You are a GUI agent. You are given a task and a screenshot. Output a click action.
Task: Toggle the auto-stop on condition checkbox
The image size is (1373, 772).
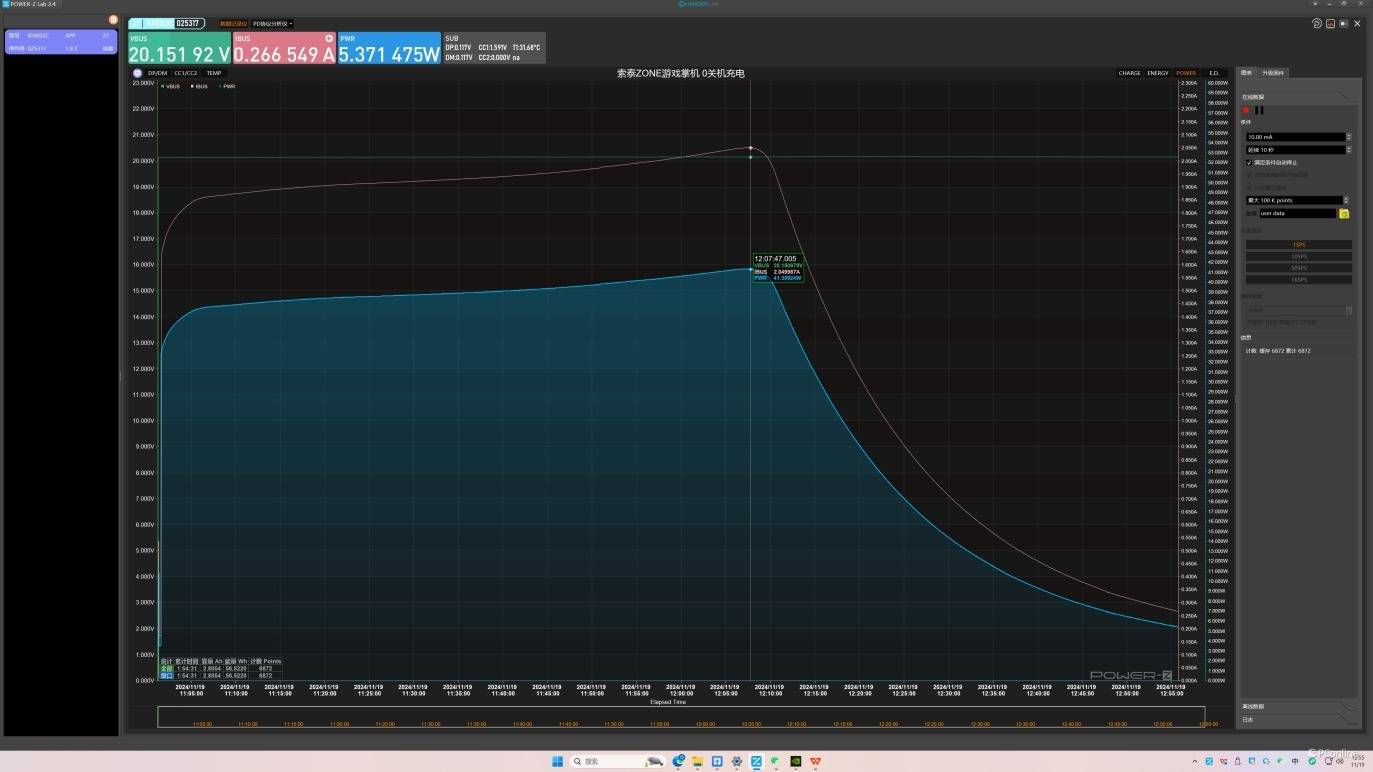click(1249, 162)
